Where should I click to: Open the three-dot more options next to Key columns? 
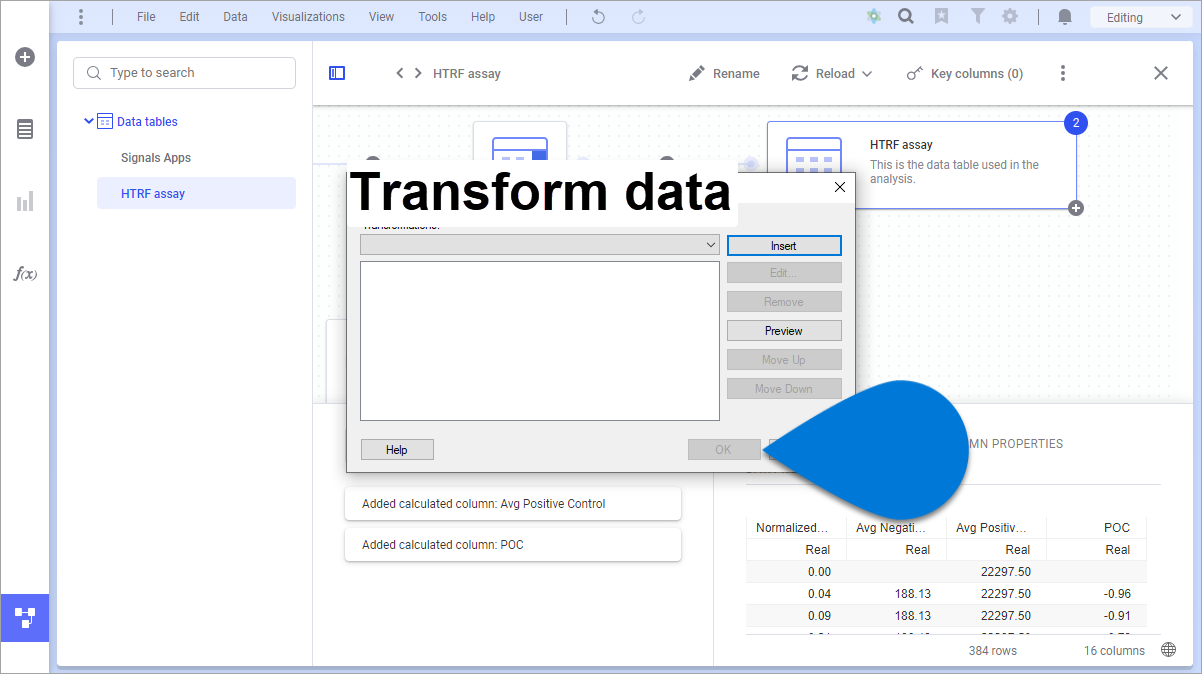[x=1063, y=73]
